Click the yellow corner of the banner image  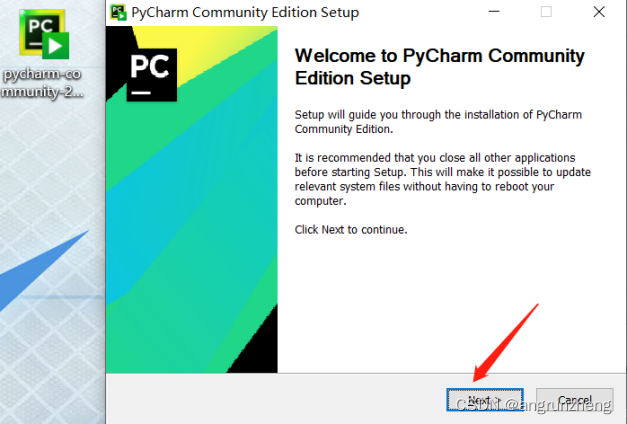pyautogui.click(x=208, y=50)
